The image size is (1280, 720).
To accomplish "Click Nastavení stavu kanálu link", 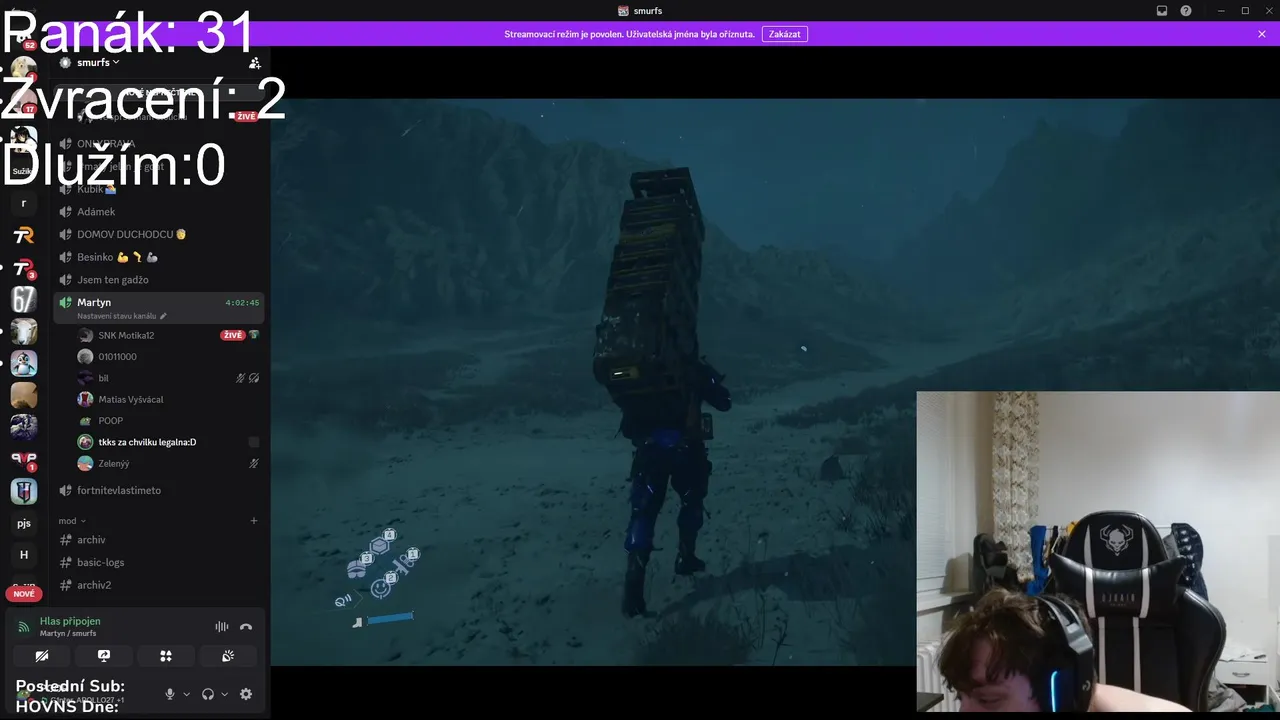I will 122,316.
